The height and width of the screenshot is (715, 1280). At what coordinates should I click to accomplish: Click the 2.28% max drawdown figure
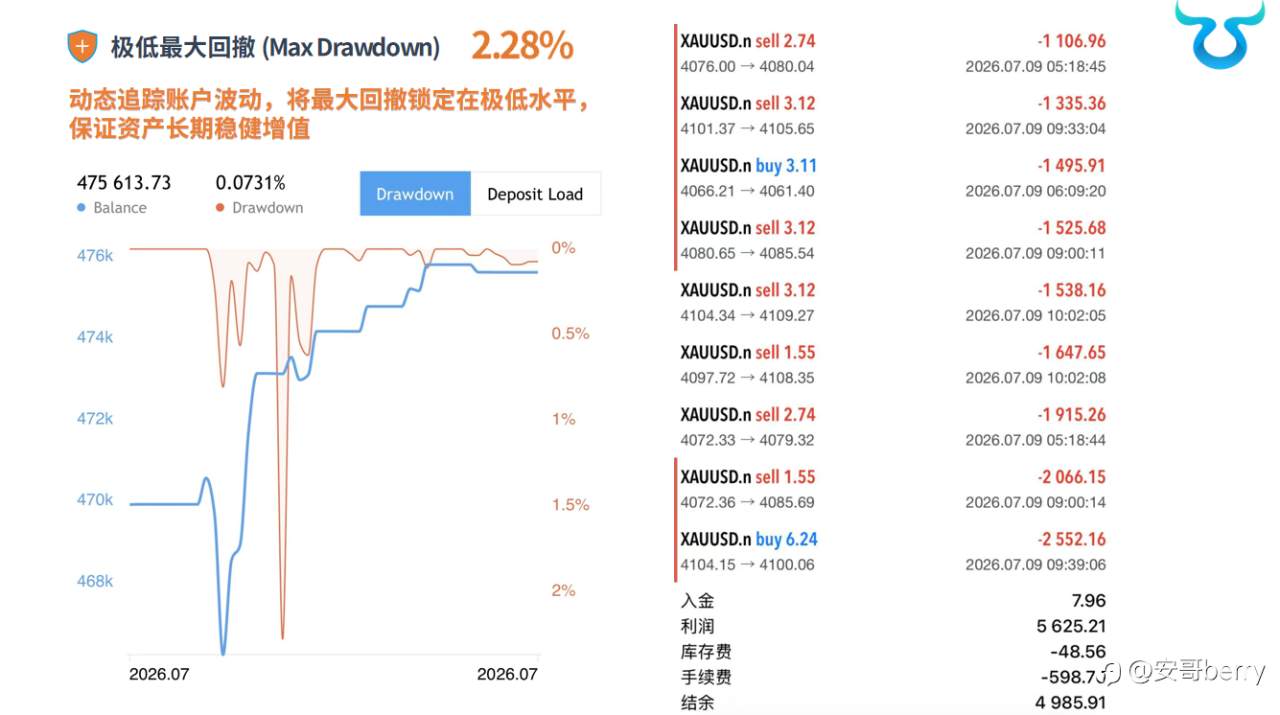pyautogui.click(x=522, y=46)
